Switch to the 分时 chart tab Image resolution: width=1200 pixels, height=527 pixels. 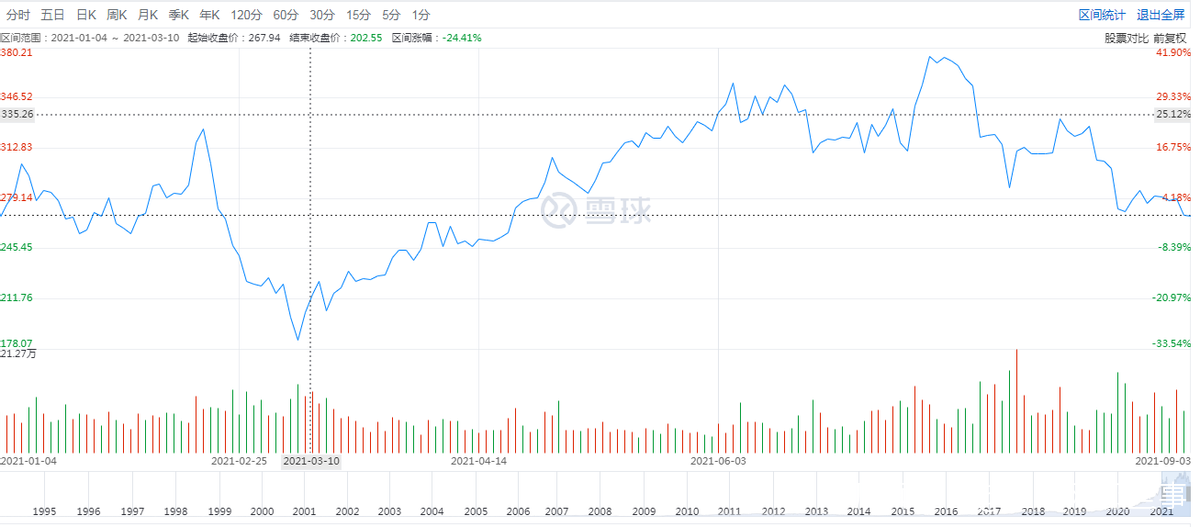(x=18, y=15)
